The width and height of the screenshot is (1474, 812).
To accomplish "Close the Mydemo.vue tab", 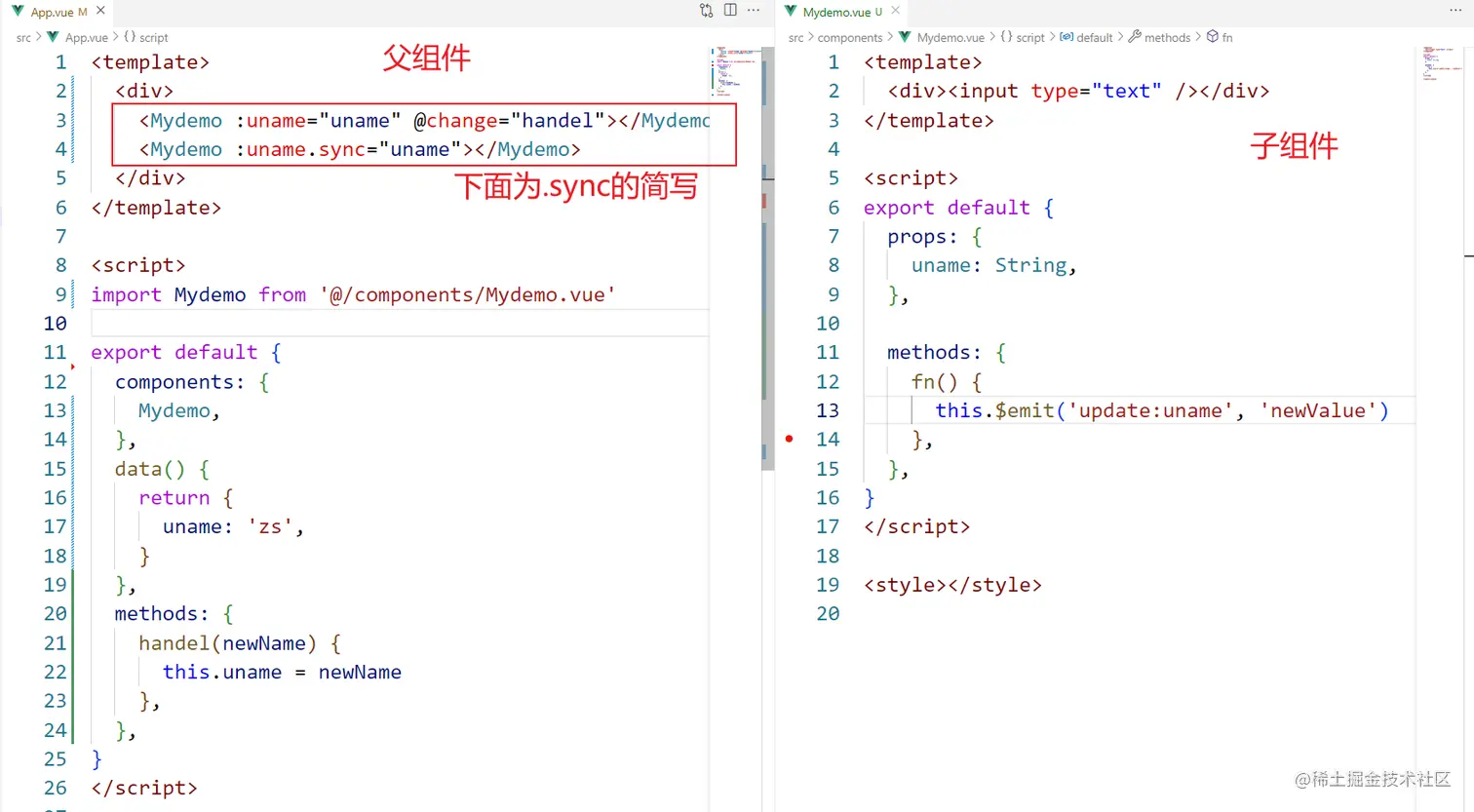I will 896,11.
